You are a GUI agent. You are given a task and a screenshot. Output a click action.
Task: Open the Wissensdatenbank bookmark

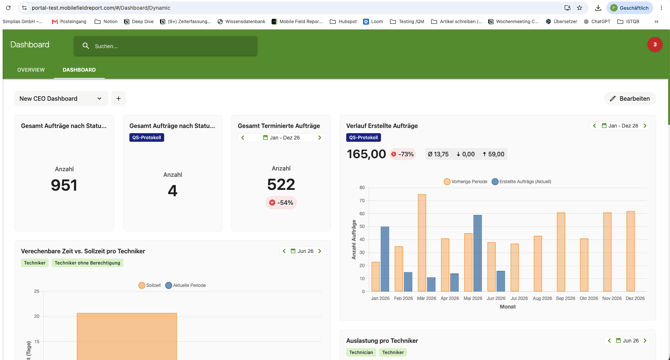(241, 21)
